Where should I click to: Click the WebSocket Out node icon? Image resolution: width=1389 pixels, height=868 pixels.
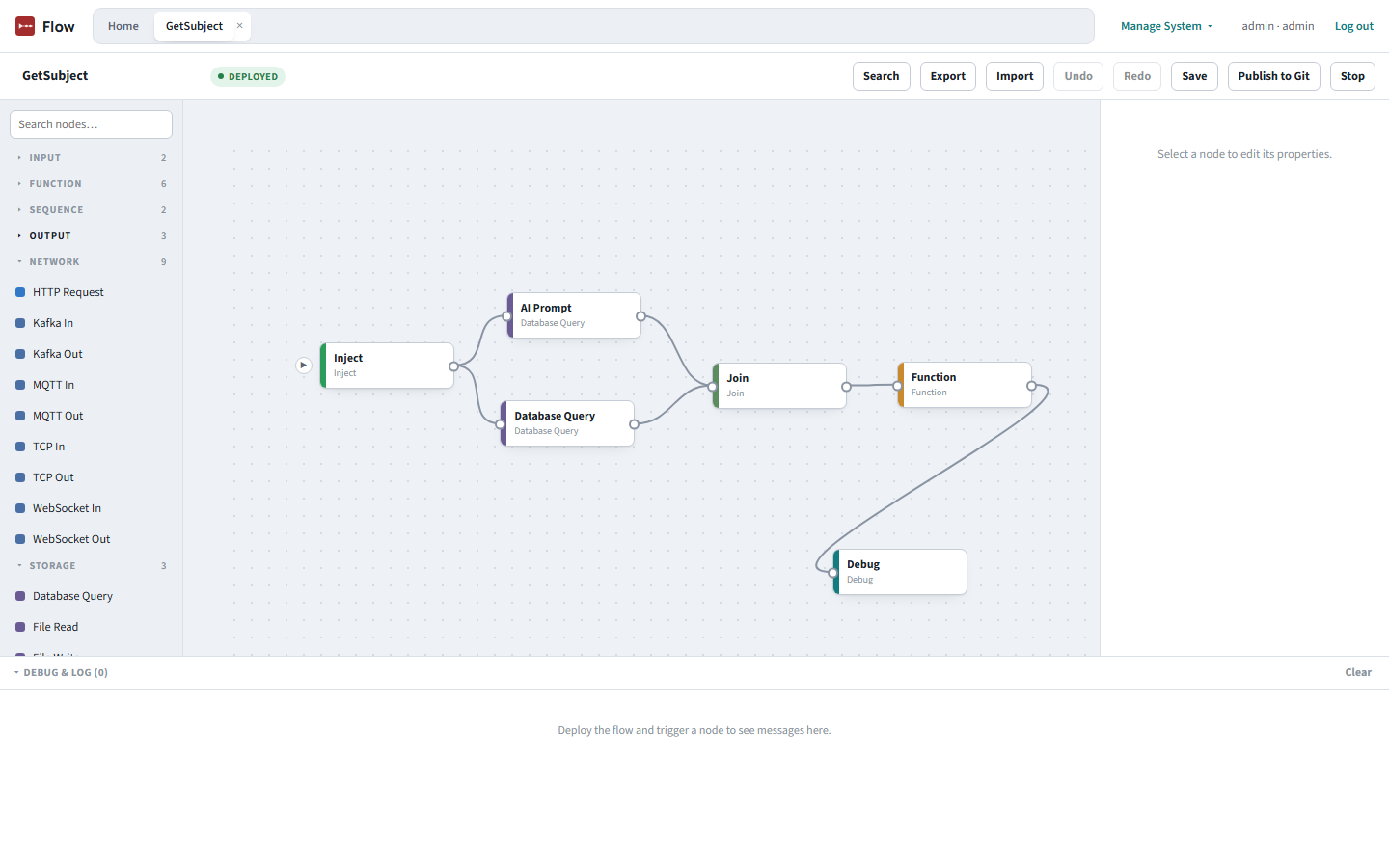pos(20,539)
